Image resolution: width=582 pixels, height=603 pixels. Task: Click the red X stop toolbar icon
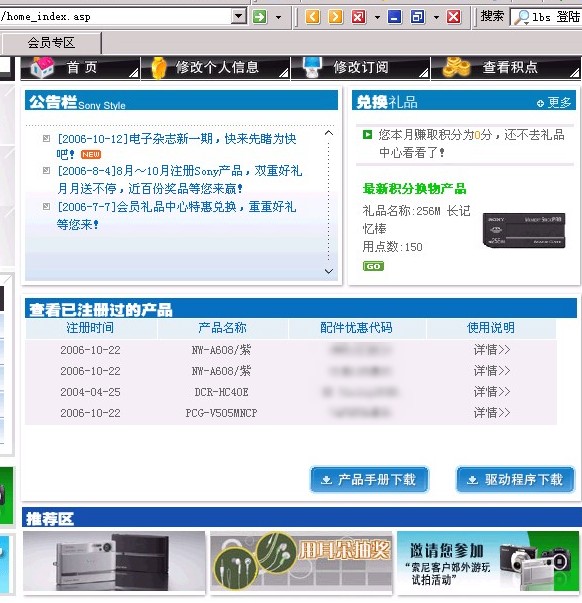359,17
